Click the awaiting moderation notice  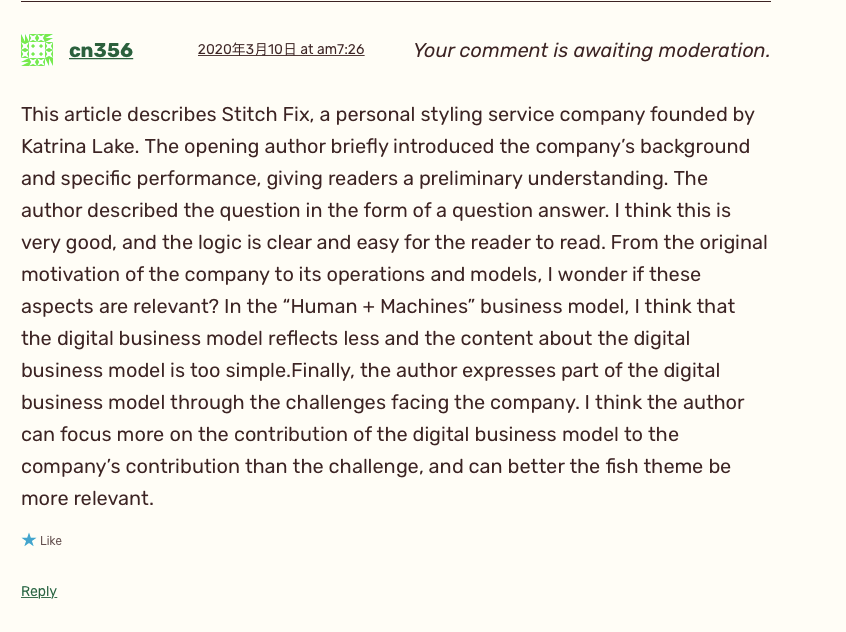coord(591,50)
